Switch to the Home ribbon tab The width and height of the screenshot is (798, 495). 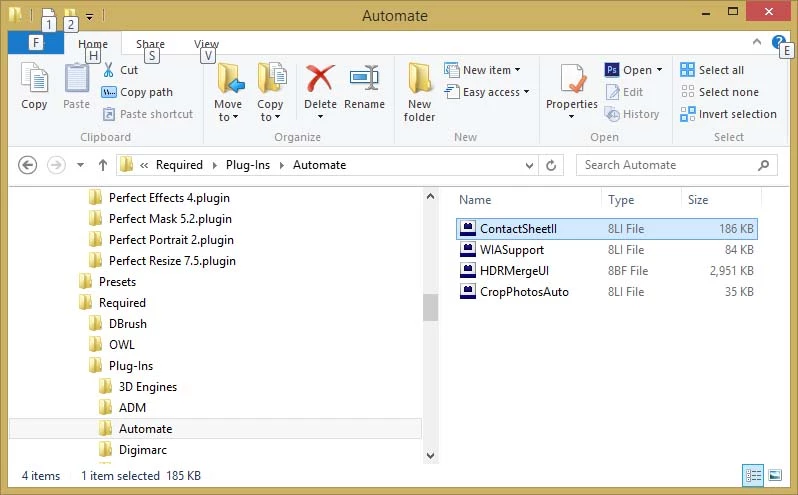click(93, 44)
